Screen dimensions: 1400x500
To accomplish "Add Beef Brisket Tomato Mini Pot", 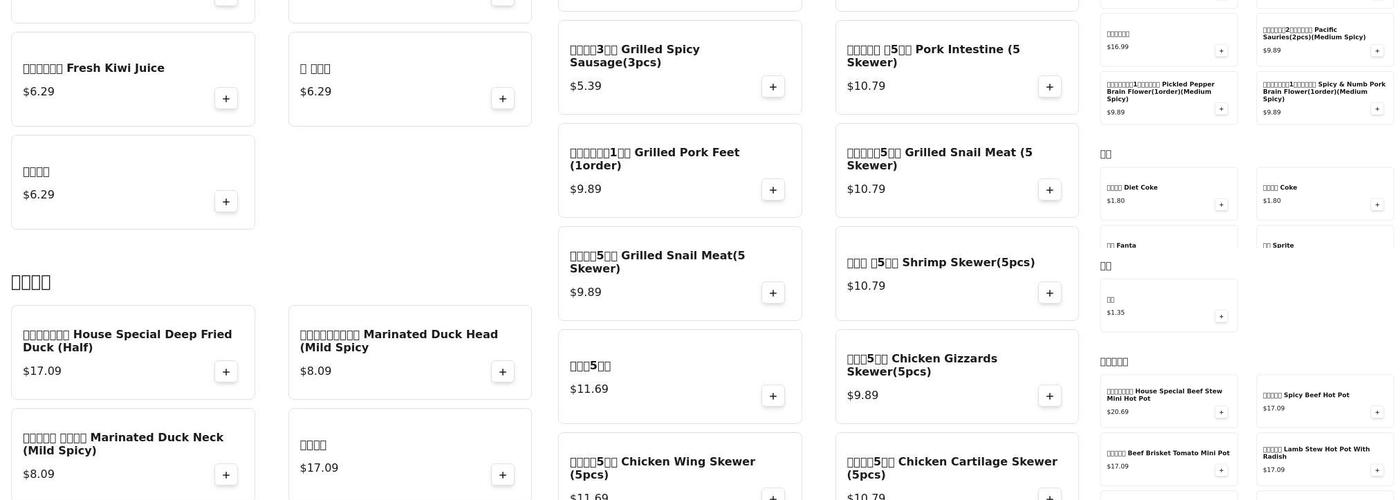I will pyautogui.click(x=1221, y=470).
